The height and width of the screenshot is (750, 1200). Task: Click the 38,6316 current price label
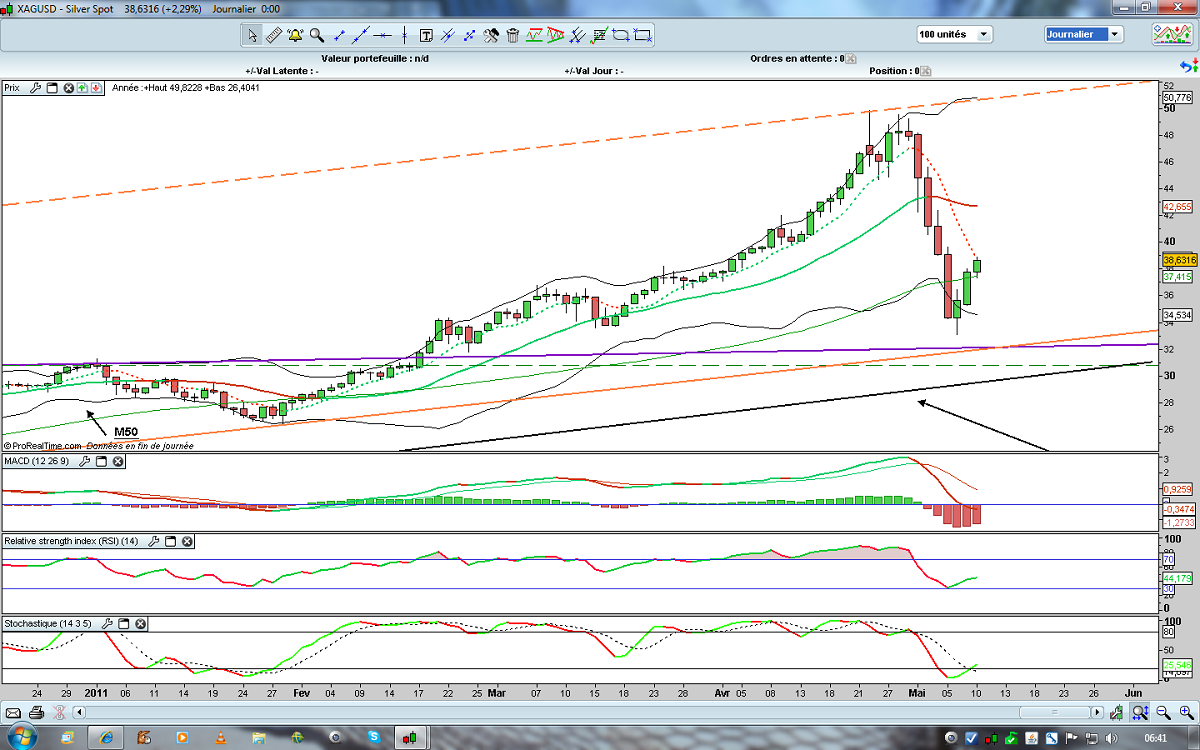(1179, 259)
